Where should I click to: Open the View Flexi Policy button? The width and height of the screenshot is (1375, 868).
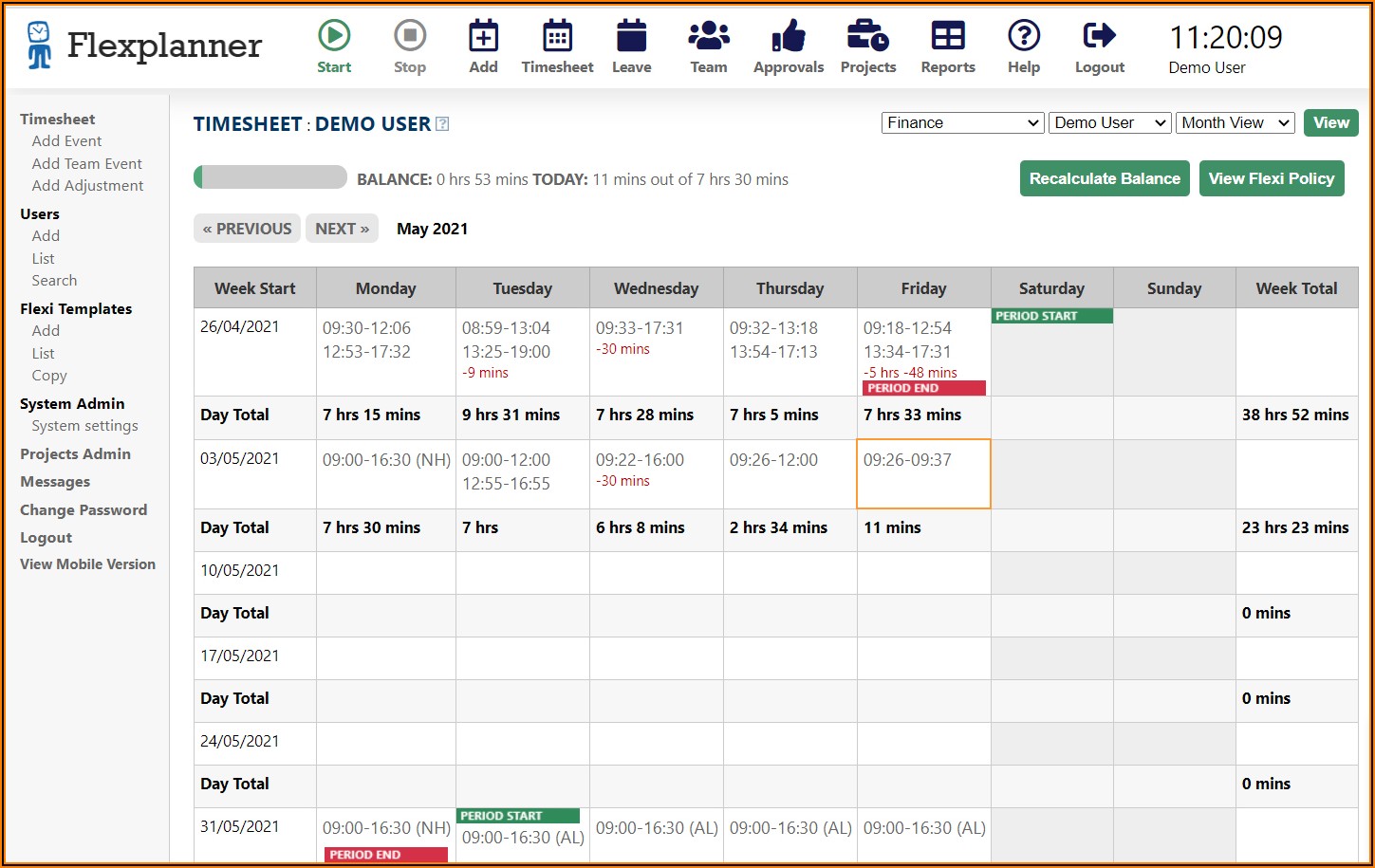coord(1271,178)
